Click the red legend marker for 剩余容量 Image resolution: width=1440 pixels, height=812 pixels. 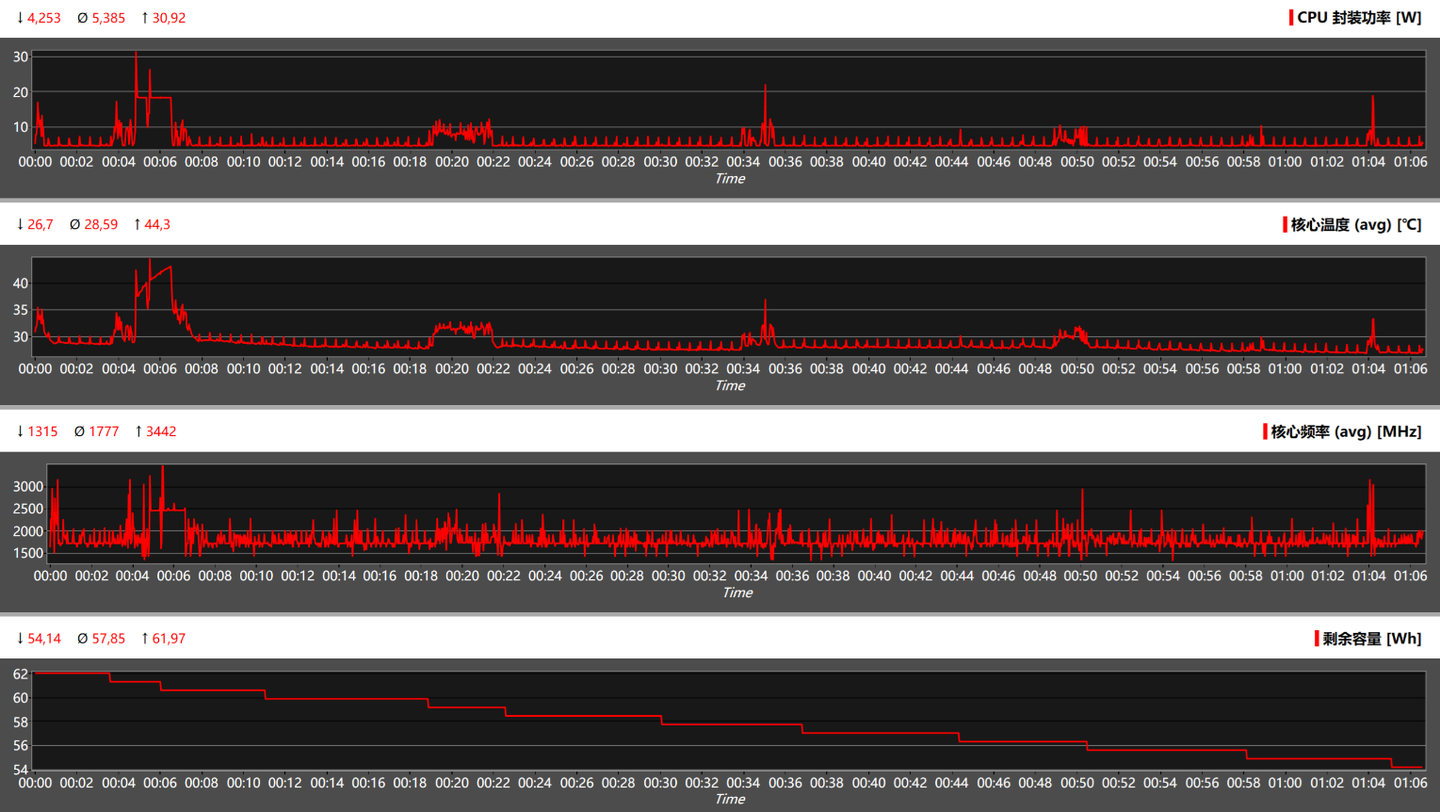1316,639
